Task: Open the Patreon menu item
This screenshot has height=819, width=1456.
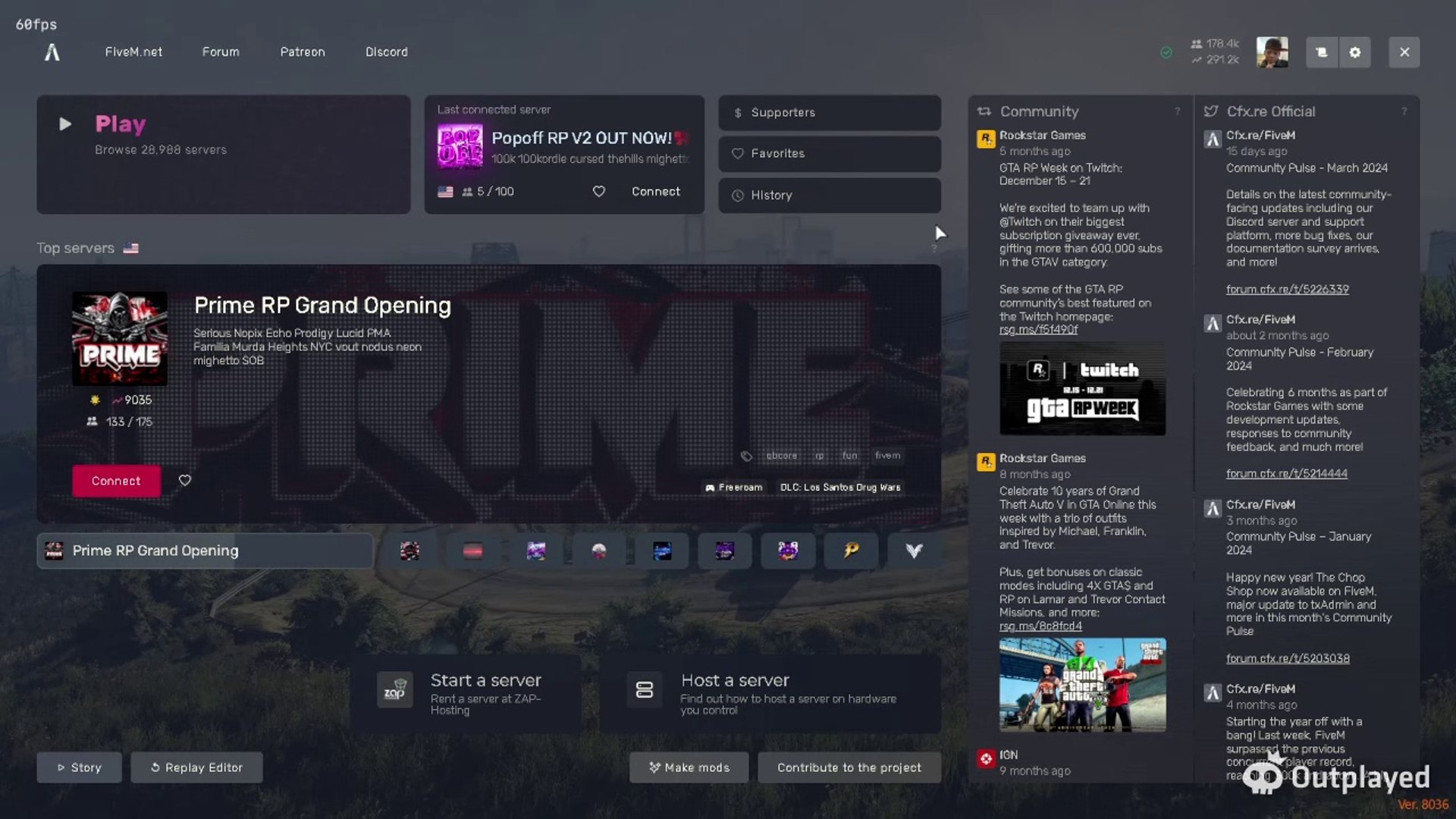Action: pos(303,52)
